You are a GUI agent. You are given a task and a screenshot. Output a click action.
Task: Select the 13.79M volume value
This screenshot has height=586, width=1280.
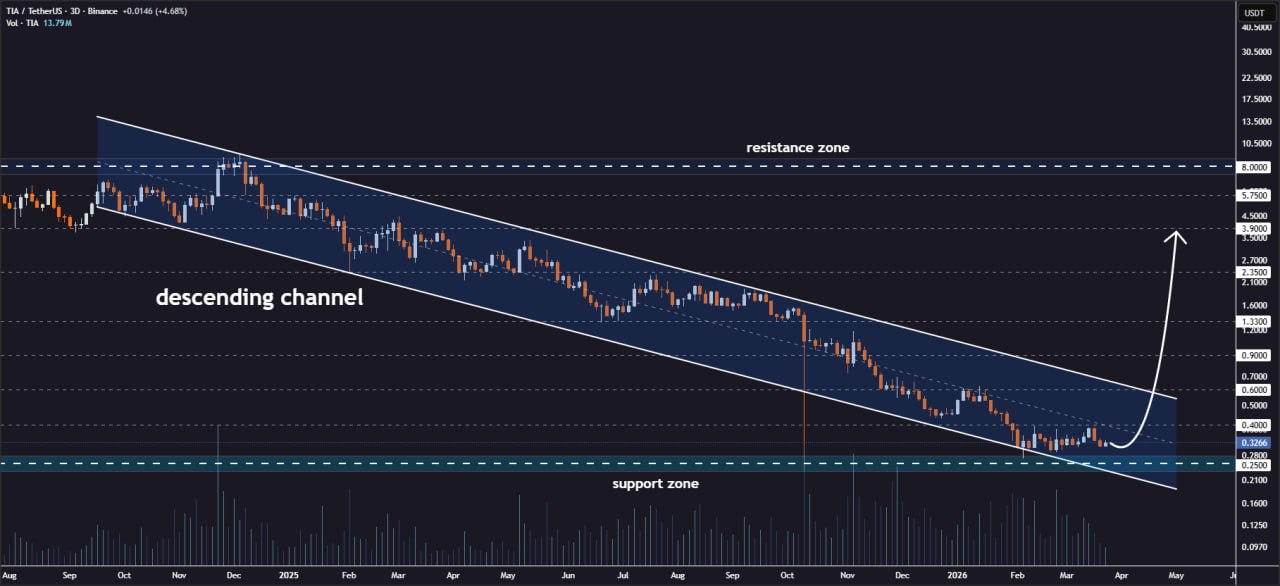(x=58, y=20)
